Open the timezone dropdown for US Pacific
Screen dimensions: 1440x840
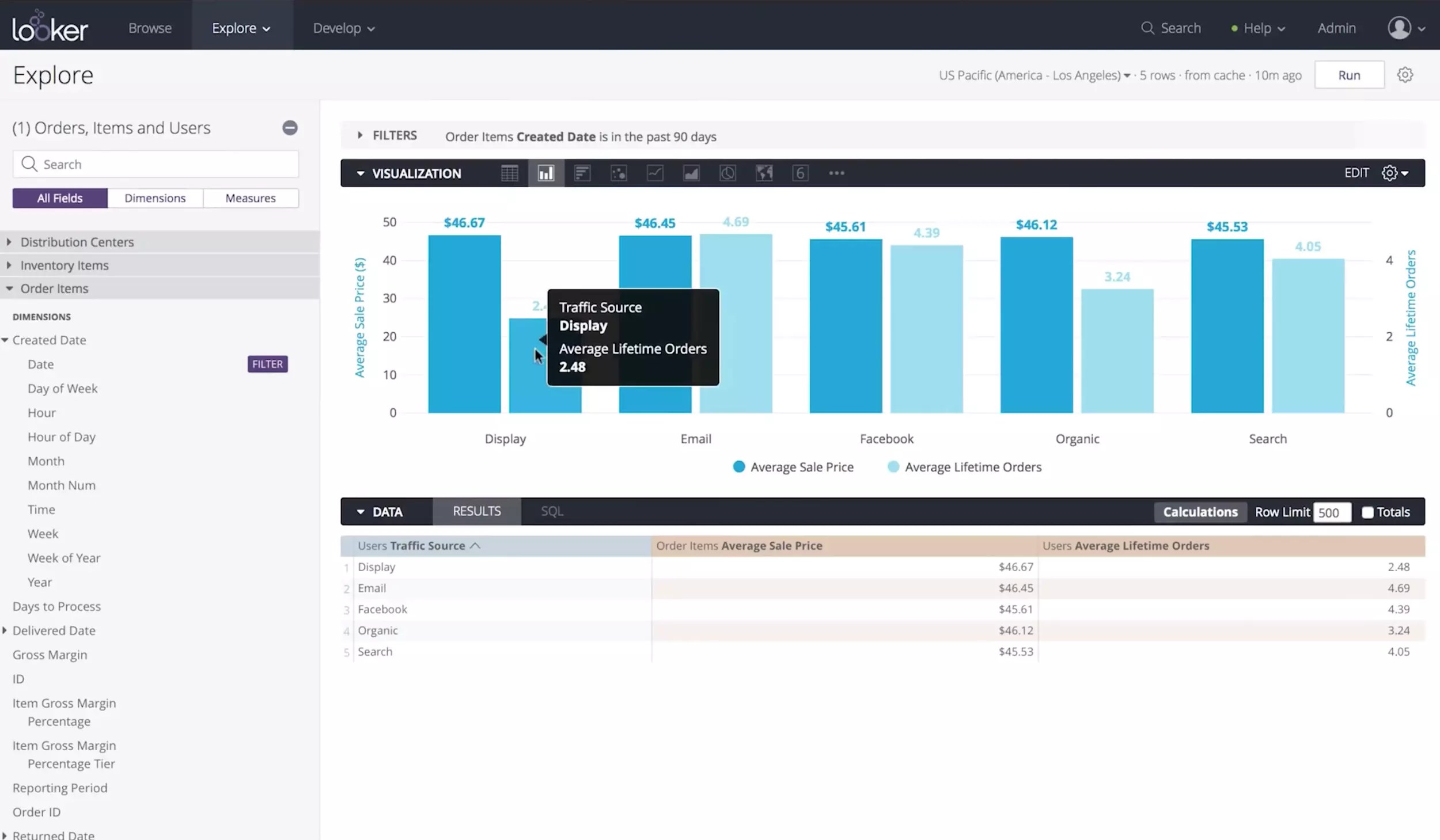click(x=1126, y=75)
